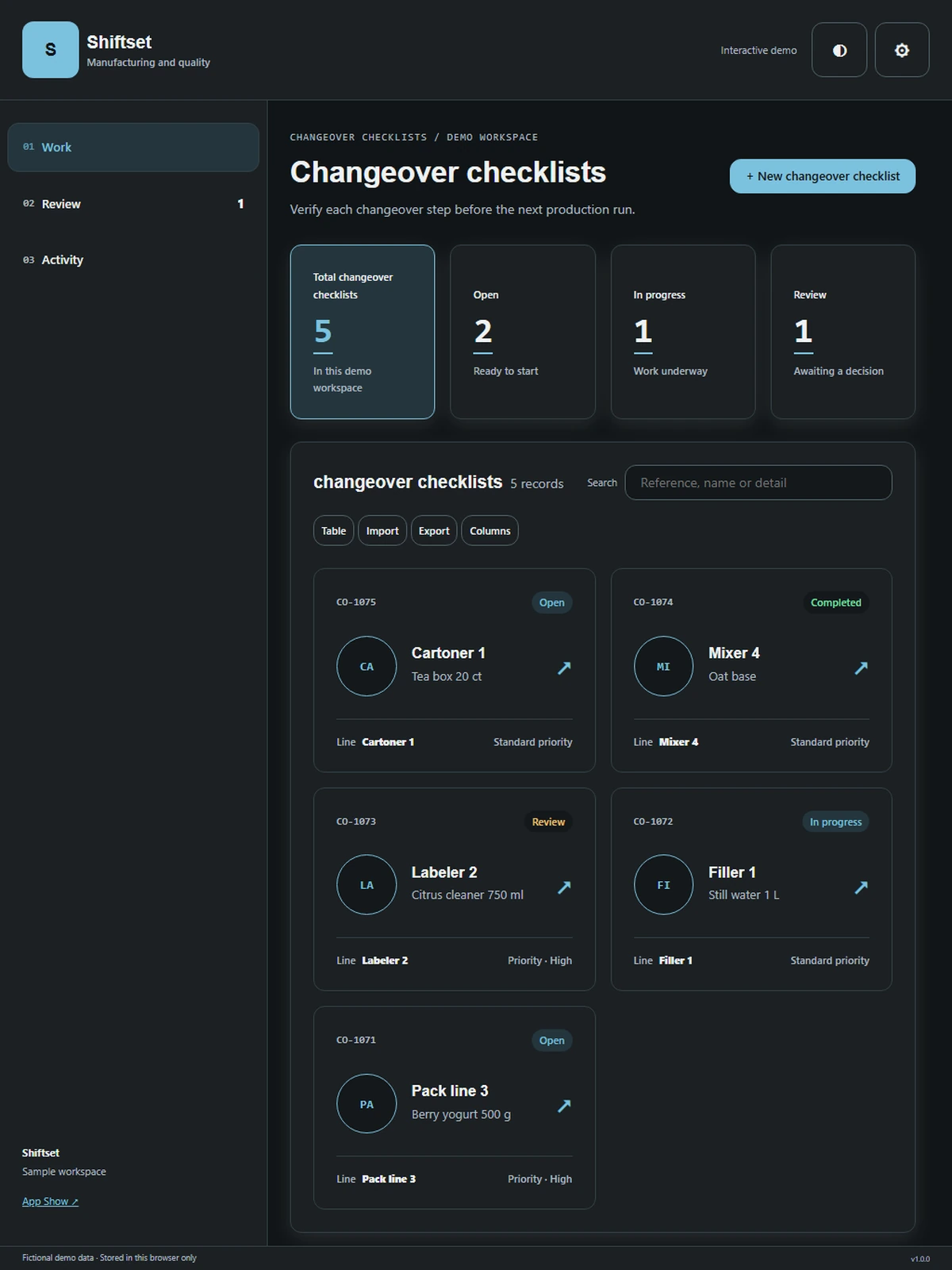Click the Pack line 3 card title

coord(450,1091)
